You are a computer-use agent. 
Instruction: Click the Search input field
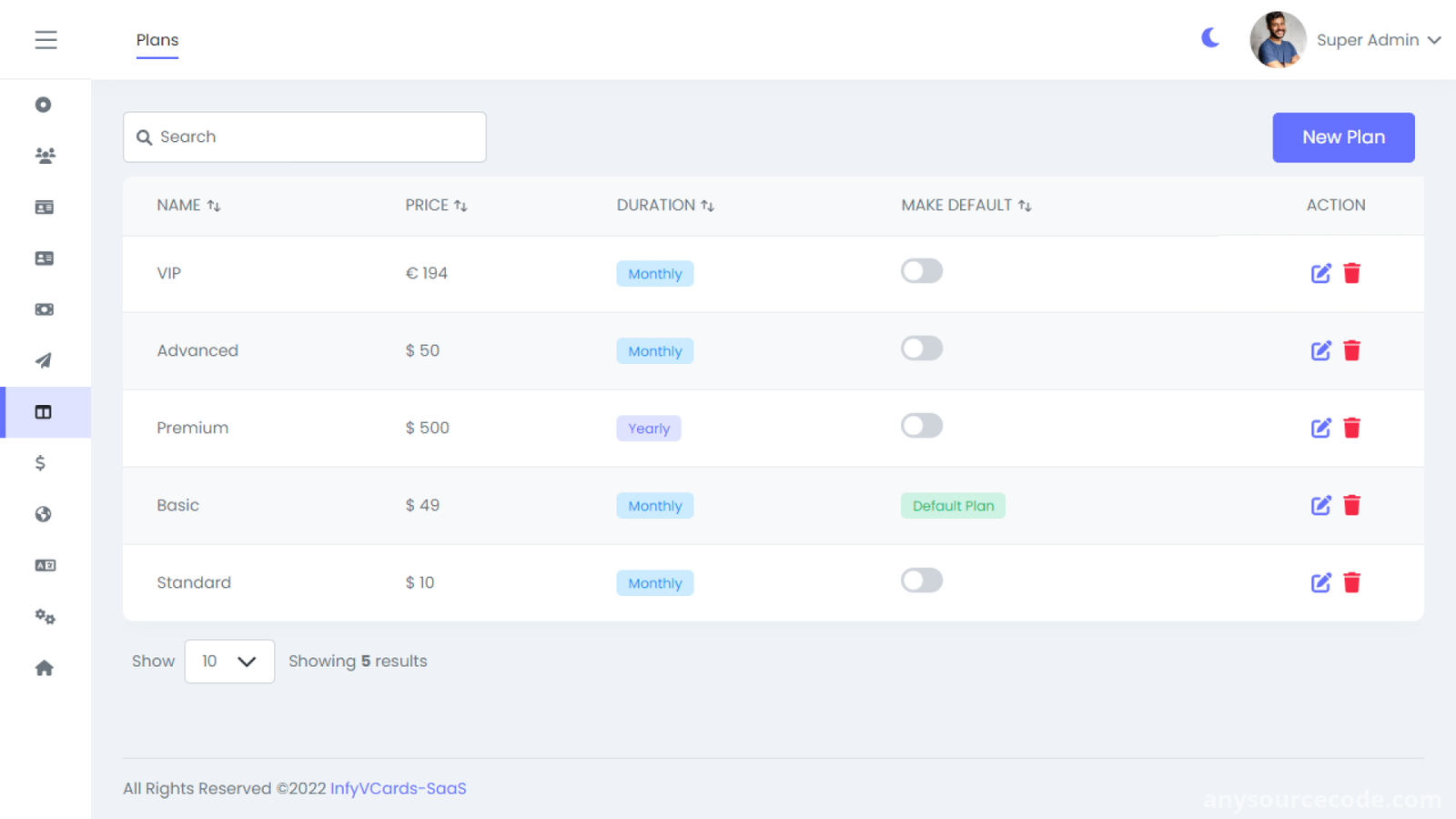tap(305, 137)
